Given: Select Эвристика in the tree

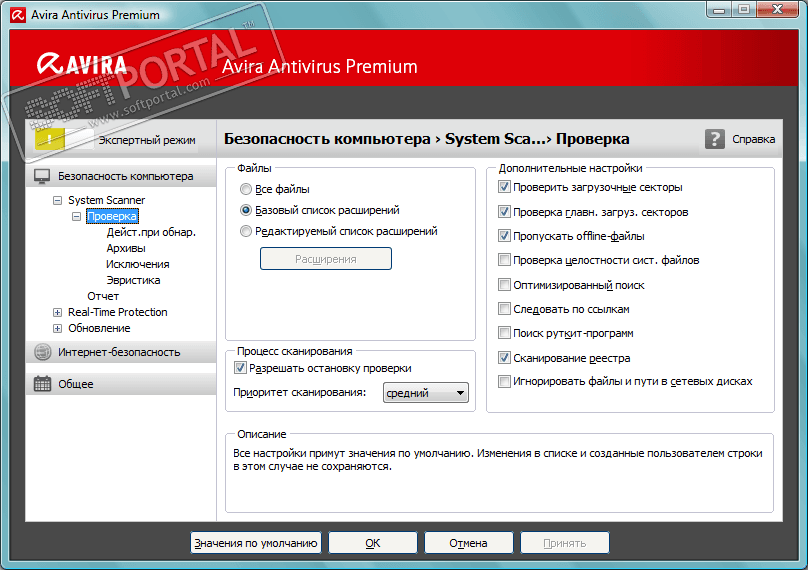Looking at the screenshot, I should 133,280.
